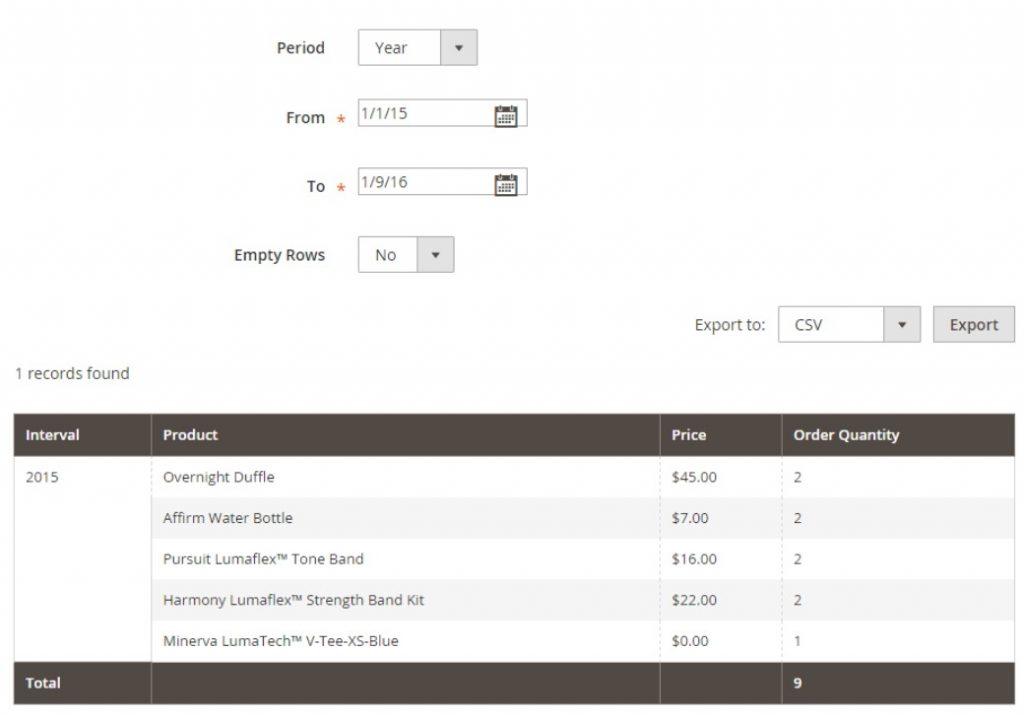The height and width of the screenshot is (716, 1024).
Task: Click the Empty Rows dropdown arrow
Action: [x=436, y=254]
